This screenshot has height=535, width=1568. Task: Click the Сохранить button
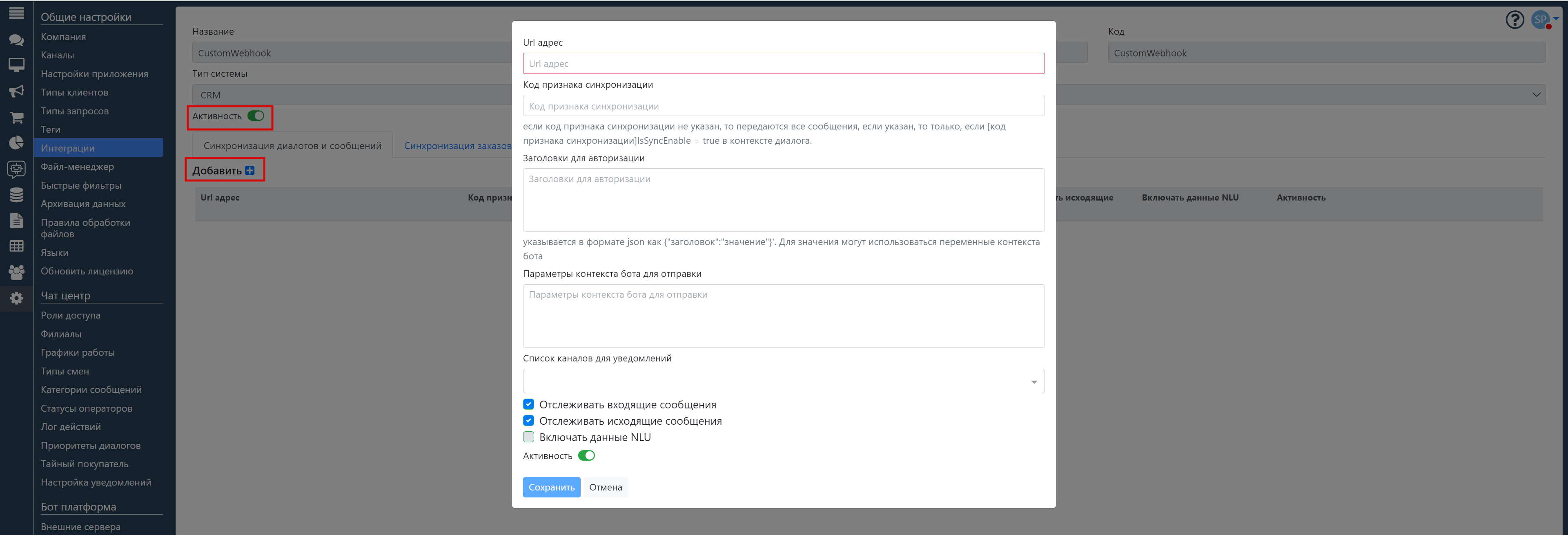pyautogui.click(x=552, y=487)
